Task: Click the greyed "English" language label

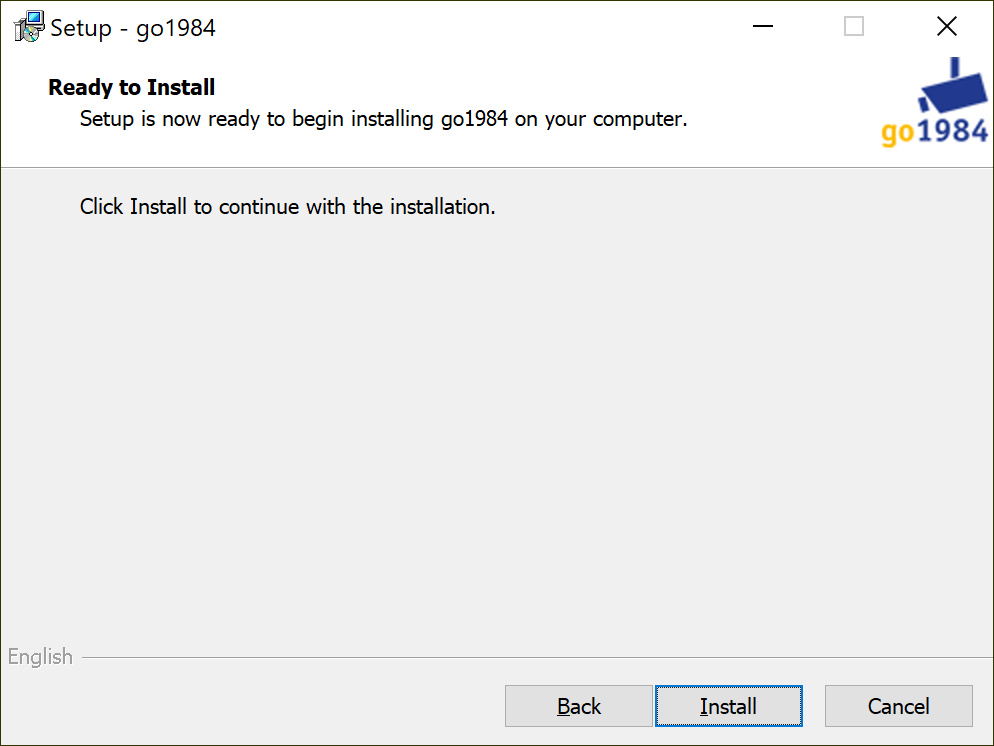Action: click(x=40, y=657)
